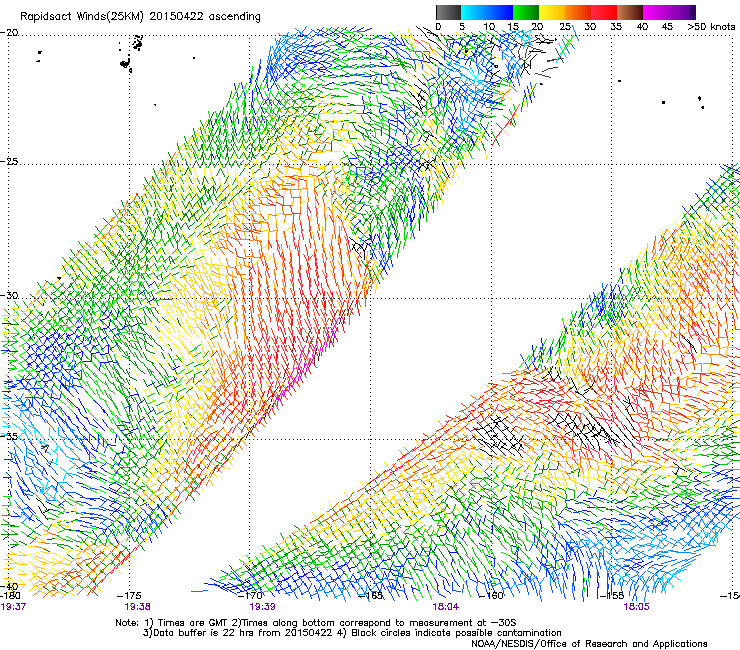This screenshot has height=650, width=740.
Task: Click the '18:05' overpass time label
Action: 636,607
